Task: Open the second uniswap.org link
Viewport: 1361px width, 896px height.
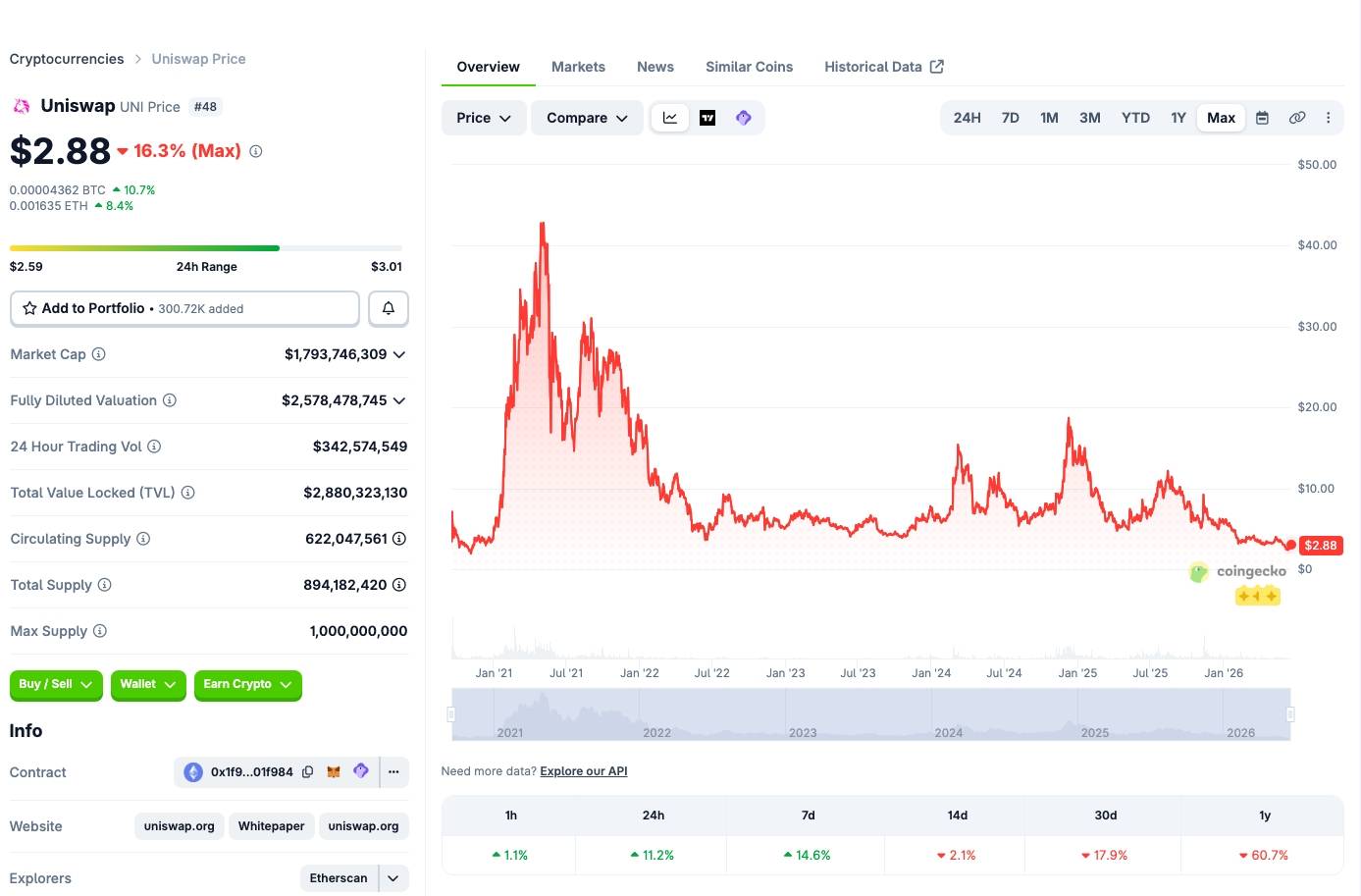Action: pos(364,826)
